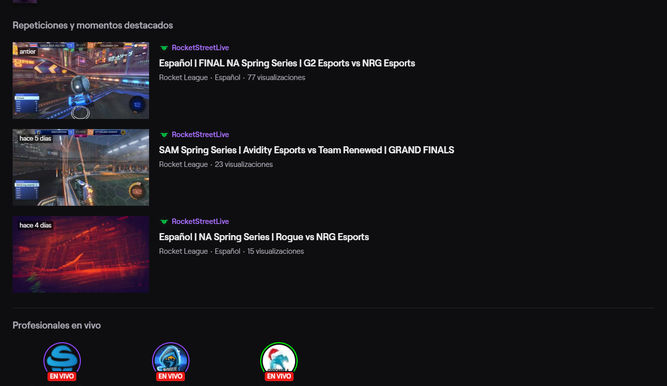Click green badge icon beside RocketStreetLive on Rogue video
The height and width of the screenshot is (386, 667).
click(x=164, y=222)
